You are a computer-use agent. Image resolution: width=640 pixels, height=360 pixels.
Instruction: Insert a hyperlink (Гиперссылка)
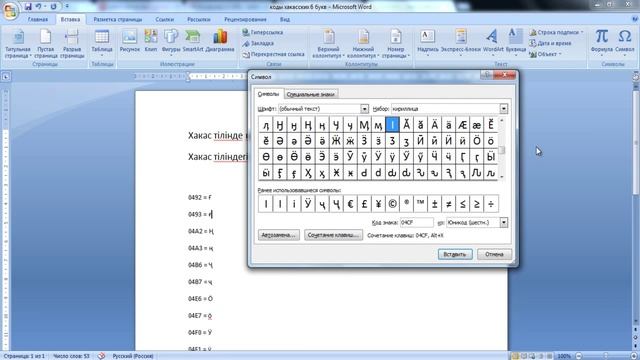coord(263,32)
